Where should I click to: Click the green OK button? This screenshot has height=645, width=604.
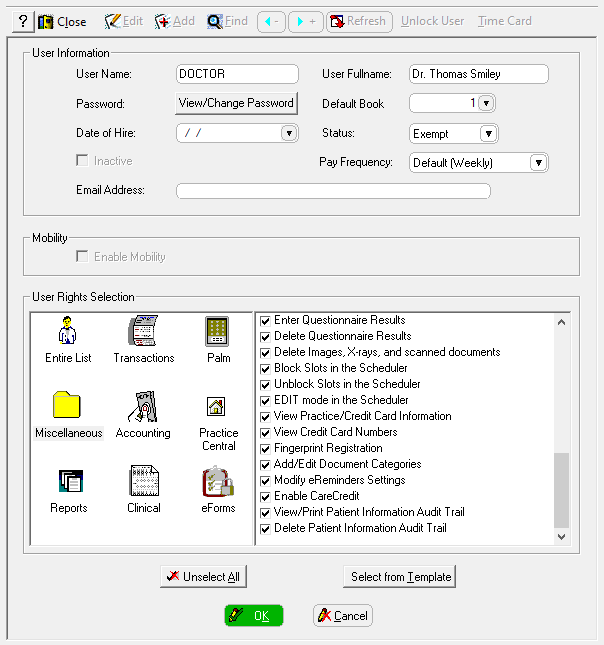(254, 615)
